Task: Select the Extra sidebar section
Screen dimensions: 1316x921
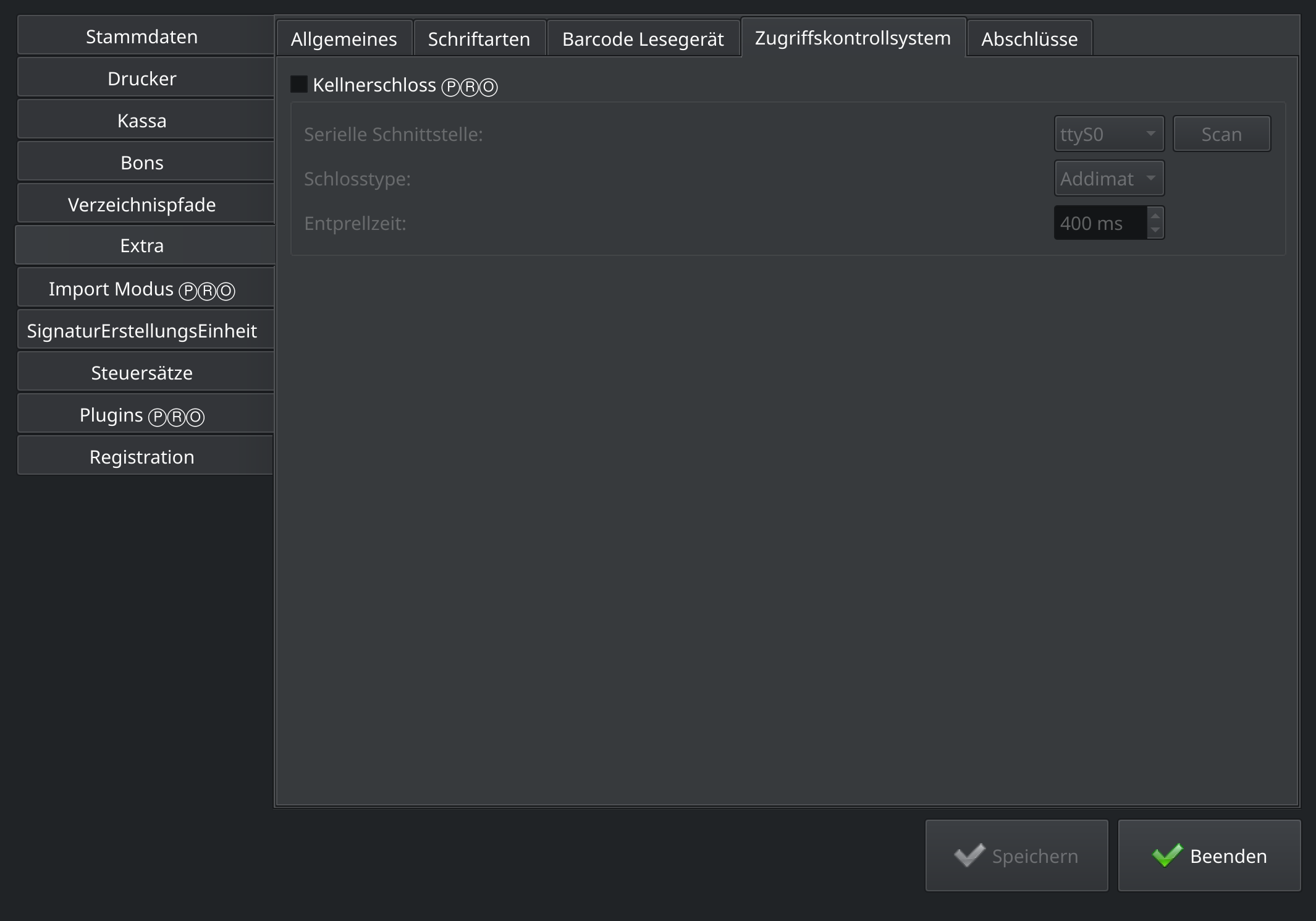Action: 145,245
